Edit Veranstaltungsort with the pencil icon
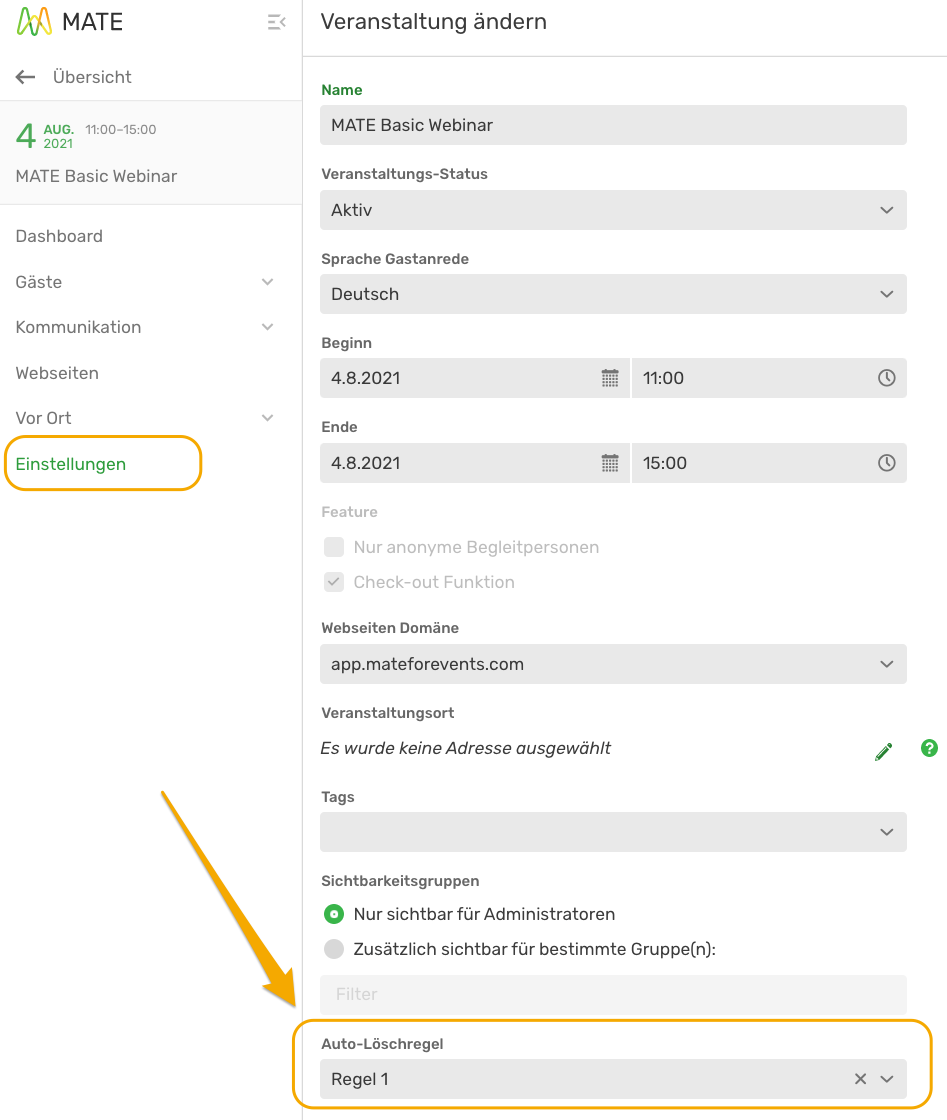This screenshot has width=947, height=1120. (883, 751)
